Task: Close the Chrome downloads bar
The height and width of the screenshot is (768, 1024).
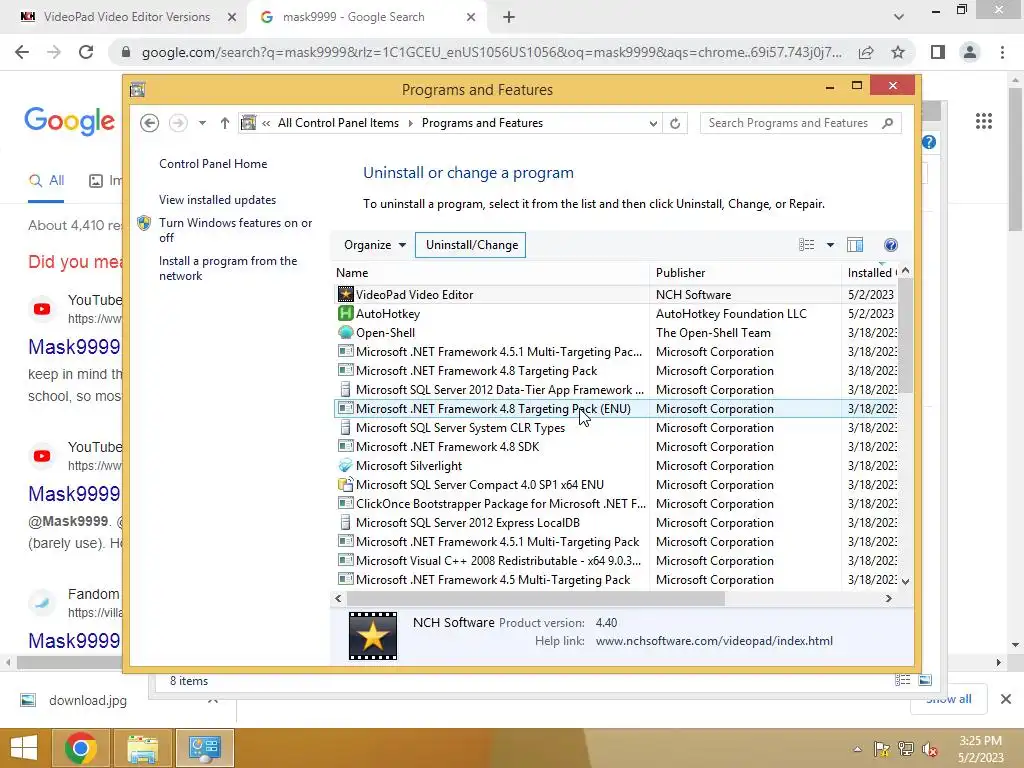Action: [x=1006, y=699]
